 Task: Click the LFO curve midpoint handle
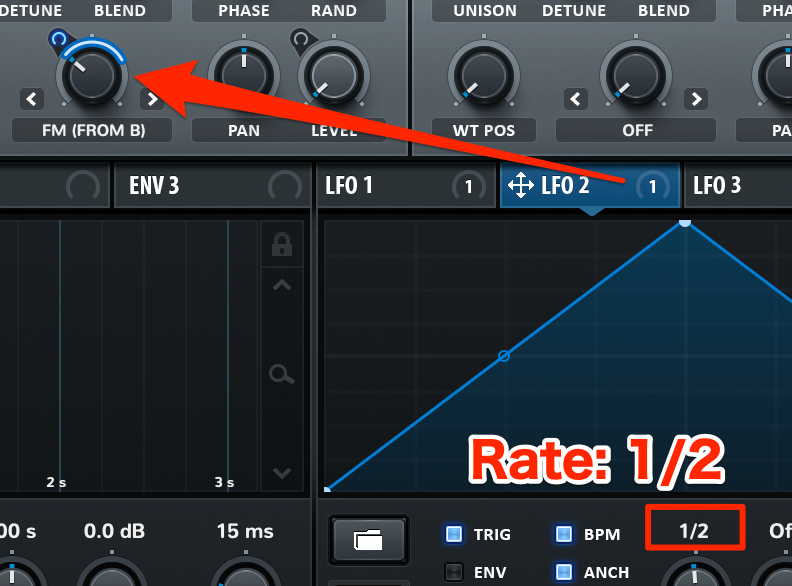(x=504, y=356)
